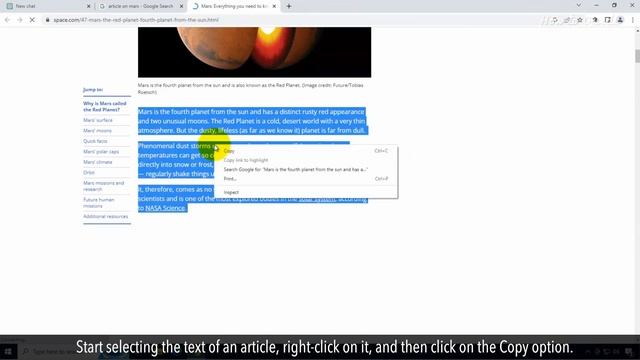Click the browser forward arrow
The width and height of the screenshot is (640, 360).
click(x=20, y=20)
